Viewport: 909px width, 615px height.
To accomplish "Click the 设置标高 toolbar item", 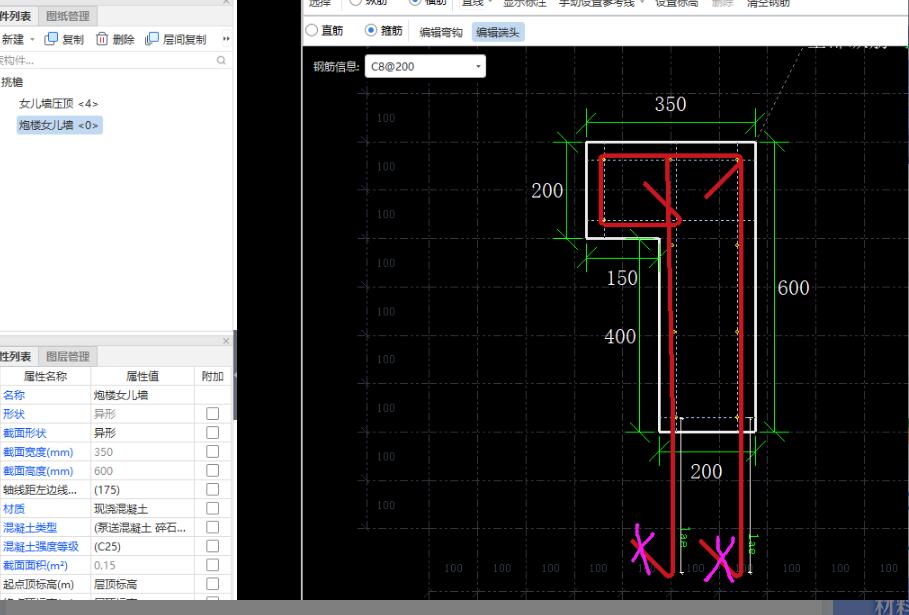I will 677,3.
